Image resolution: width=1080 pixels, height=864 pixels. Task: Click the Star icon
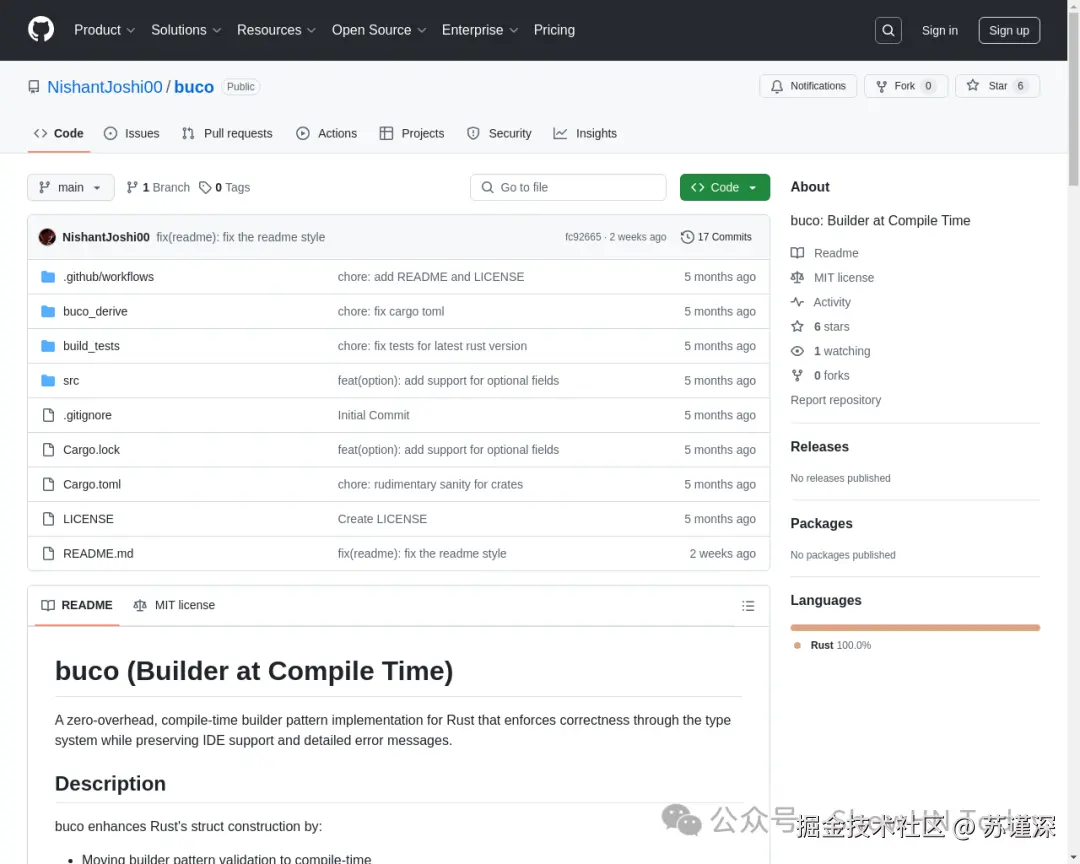coord(972,85)
